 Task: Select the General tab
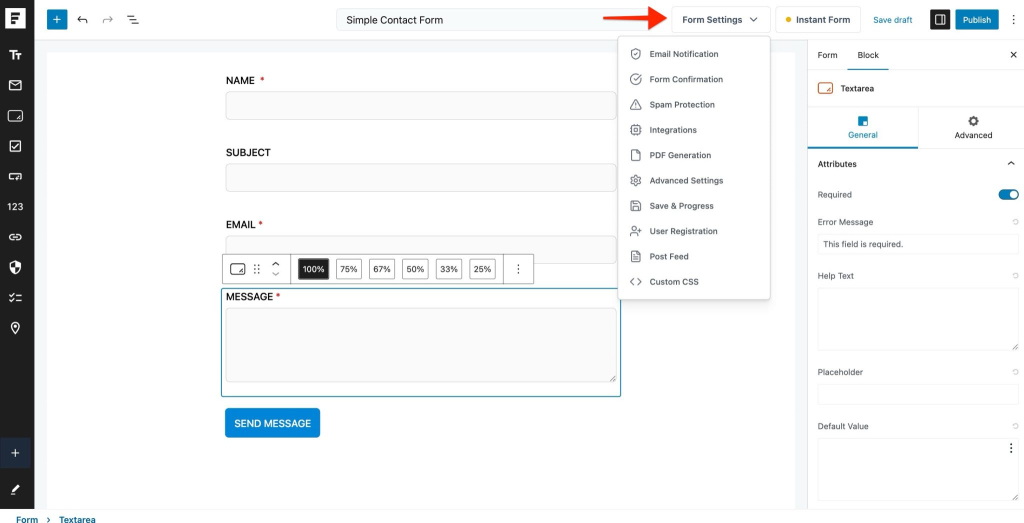pos(863,127)
